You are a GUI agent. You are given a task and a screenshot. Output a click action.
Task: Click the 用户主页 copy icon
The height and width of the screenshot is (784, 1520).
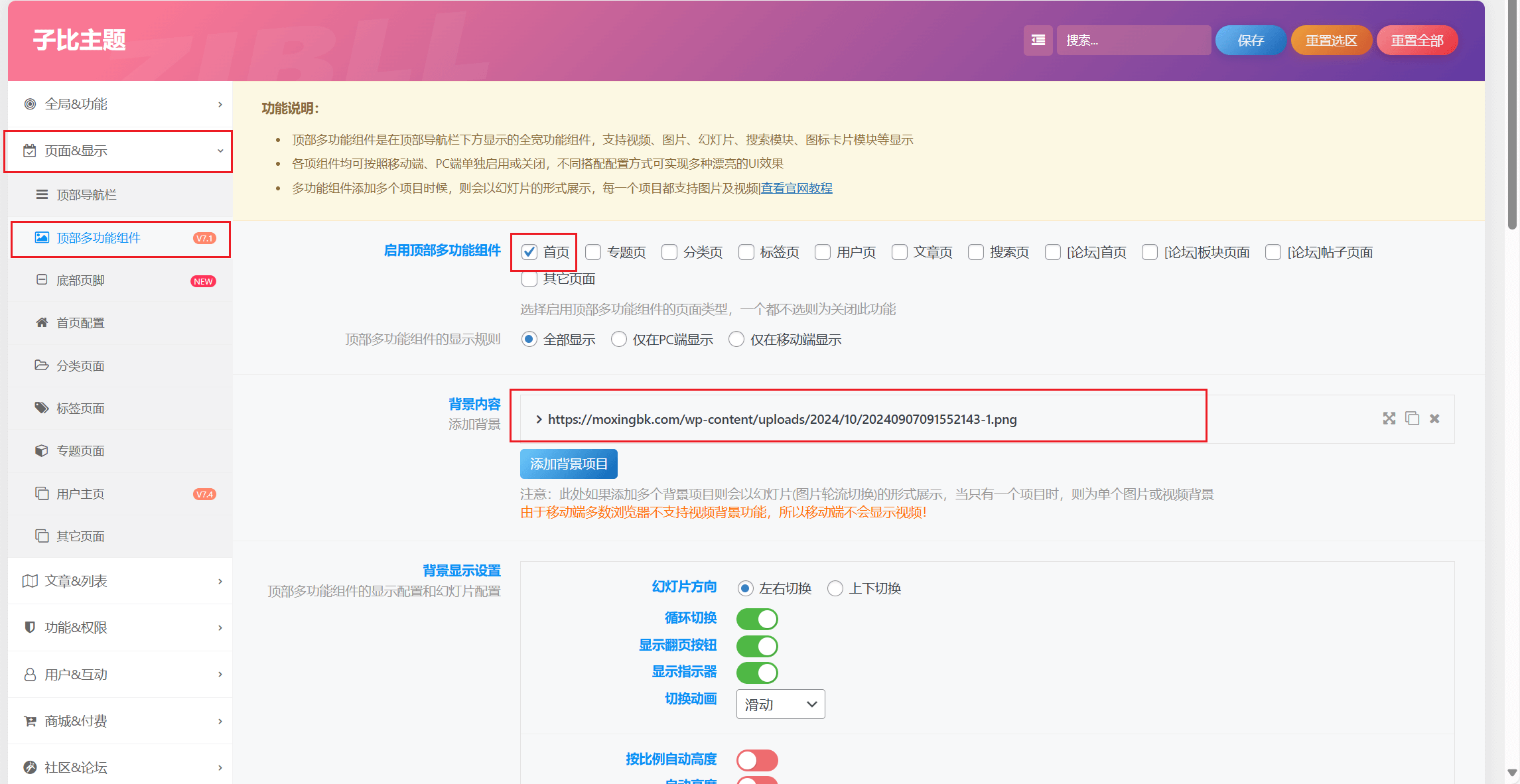[42, 493]
